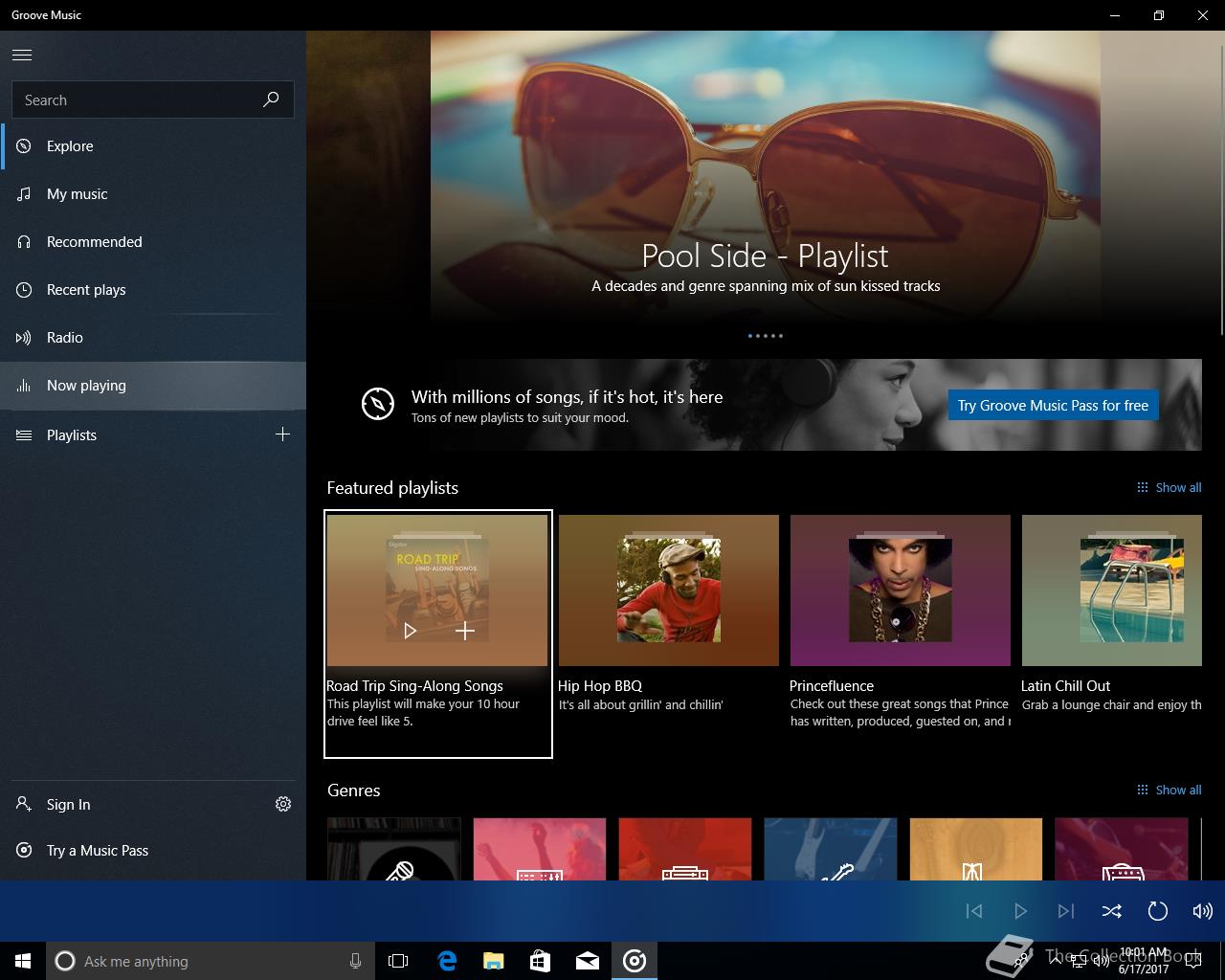Show all Genres

point(1169,791)
